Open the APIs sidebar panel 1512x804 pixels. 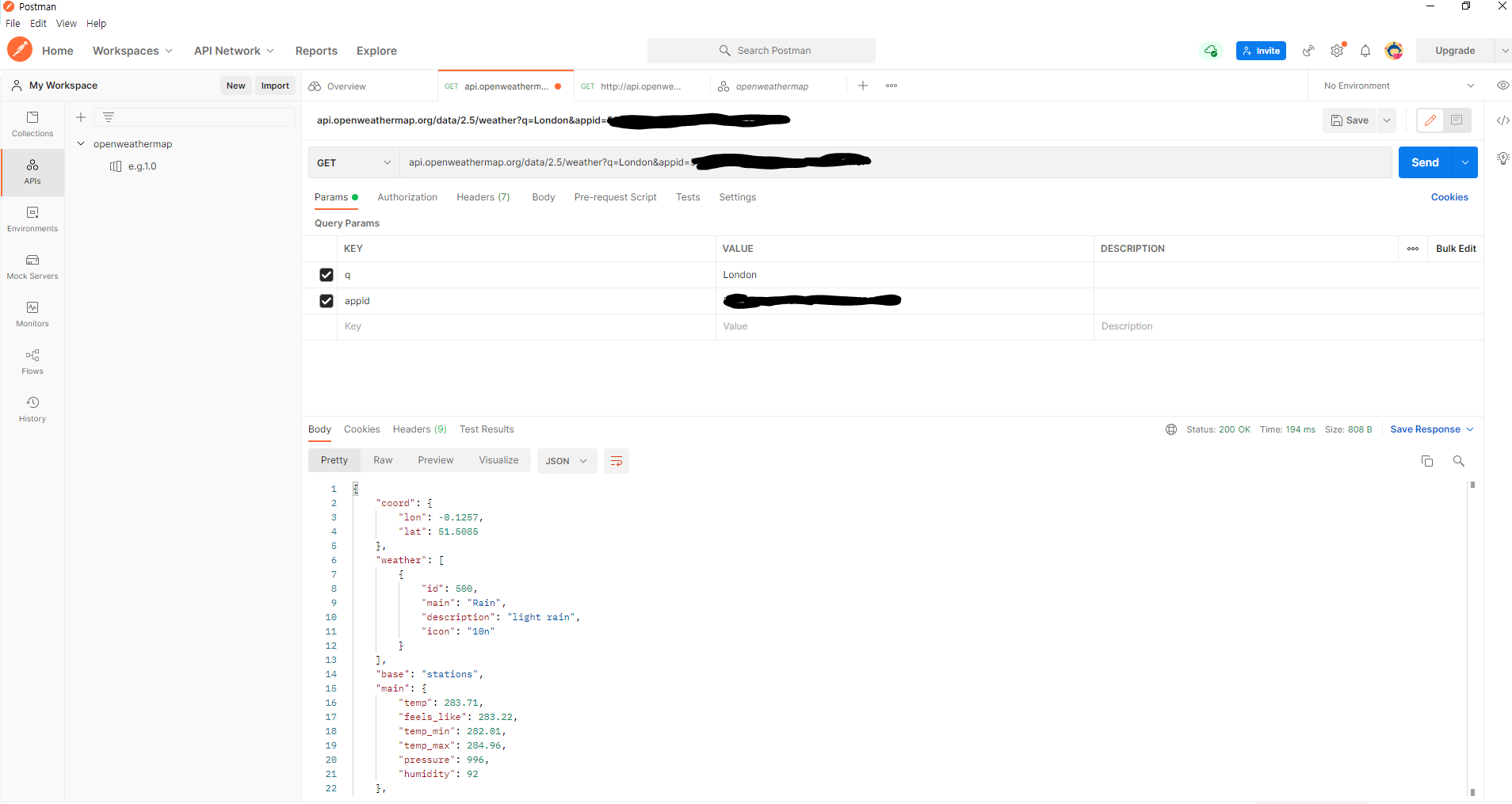click(32, 172)
